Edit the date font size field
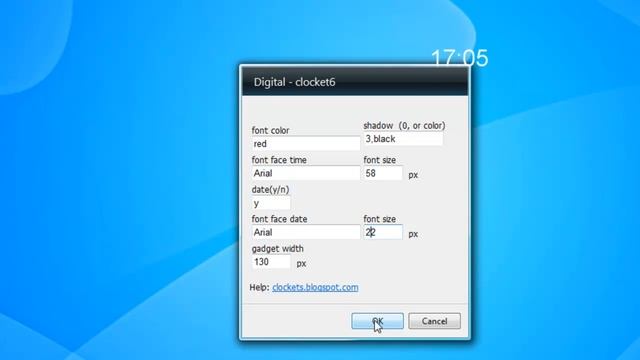 (x=383, y=232)
